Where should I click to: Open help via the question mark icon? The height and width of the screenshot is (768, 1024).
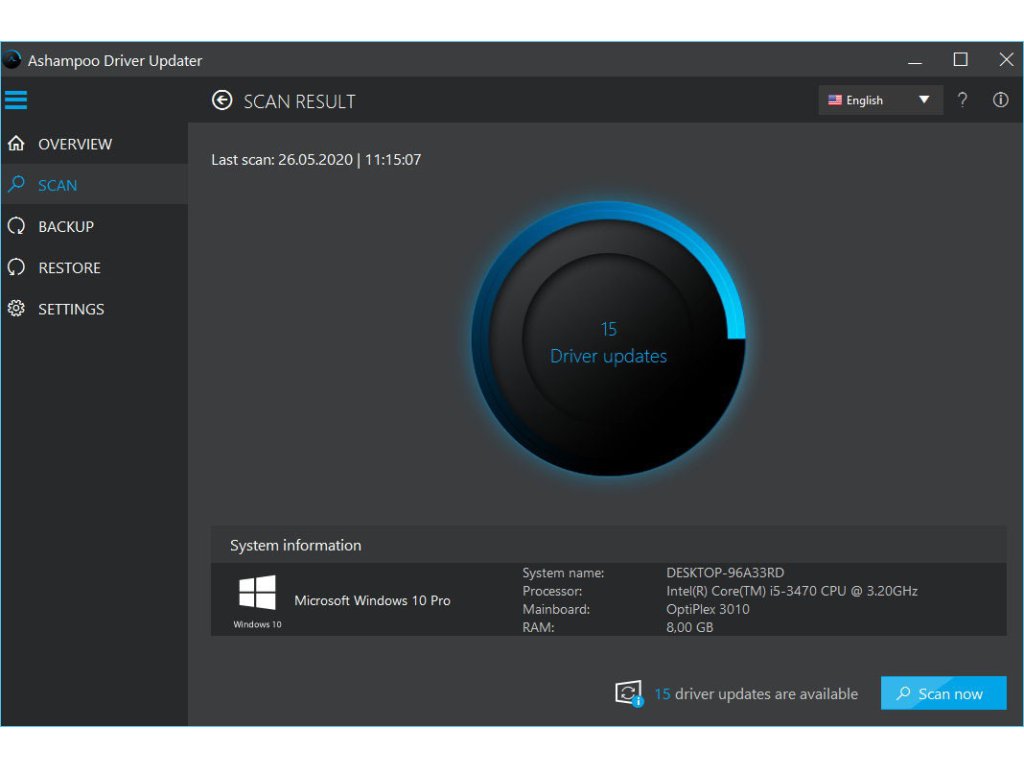click(x=962, y=100)
